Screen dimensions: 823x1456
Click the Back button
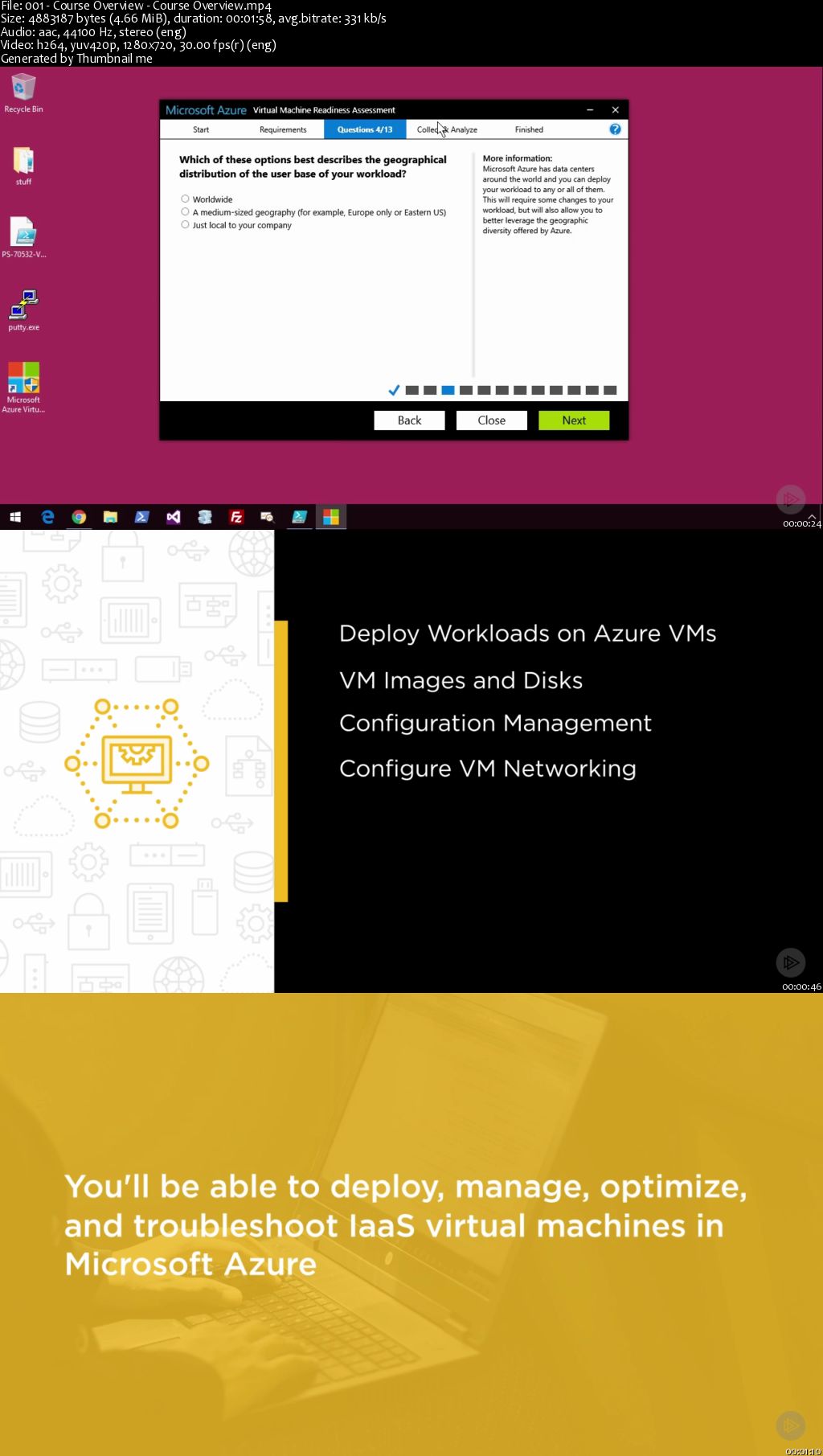click(x=409, y=420)
